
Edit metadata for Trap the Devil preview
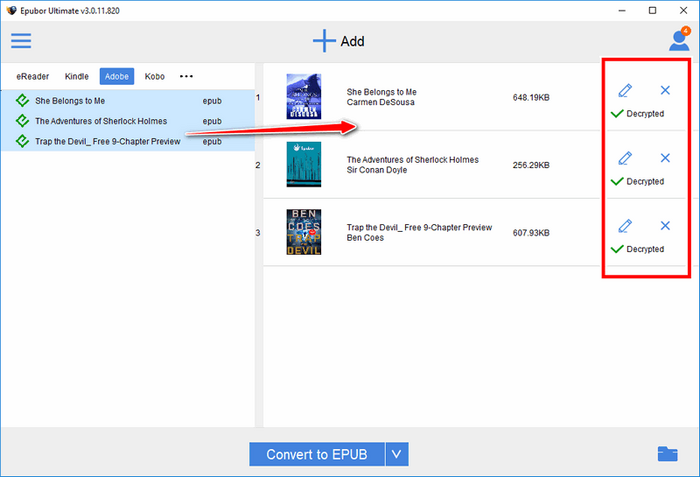625,226
